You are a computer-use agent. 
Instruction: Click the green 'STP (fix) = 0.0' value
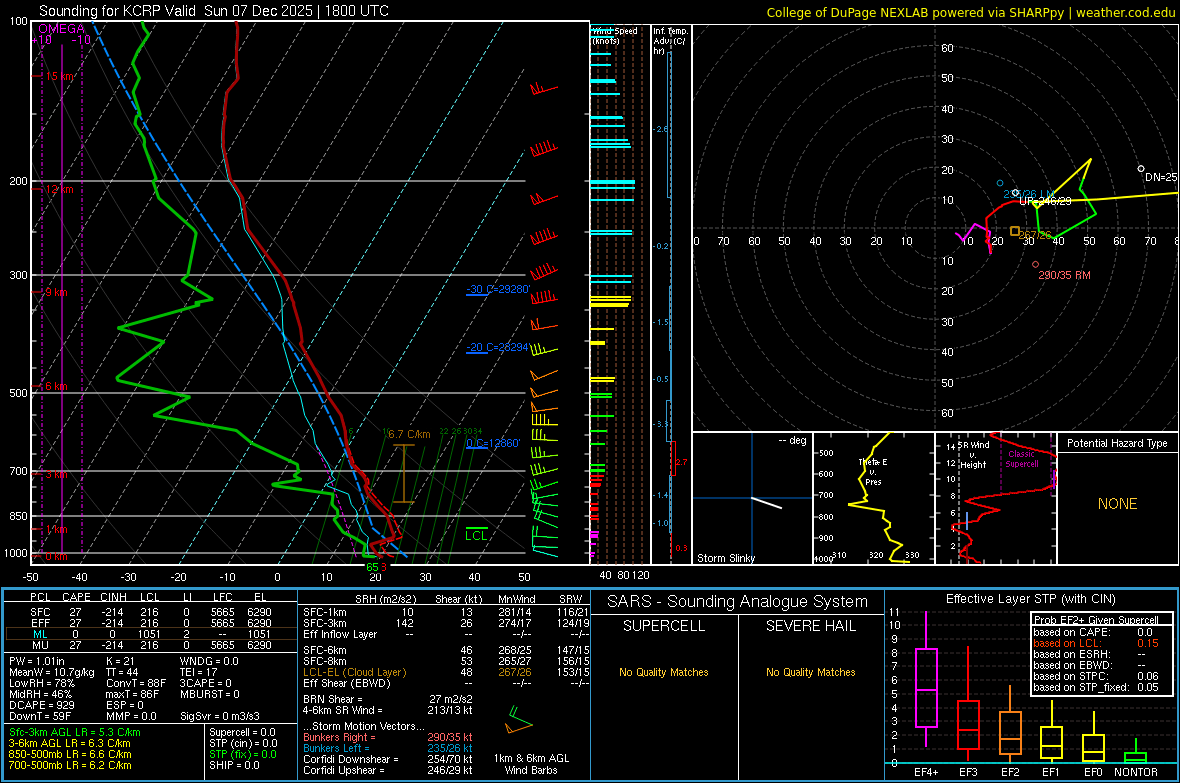[x=243, y=754]
